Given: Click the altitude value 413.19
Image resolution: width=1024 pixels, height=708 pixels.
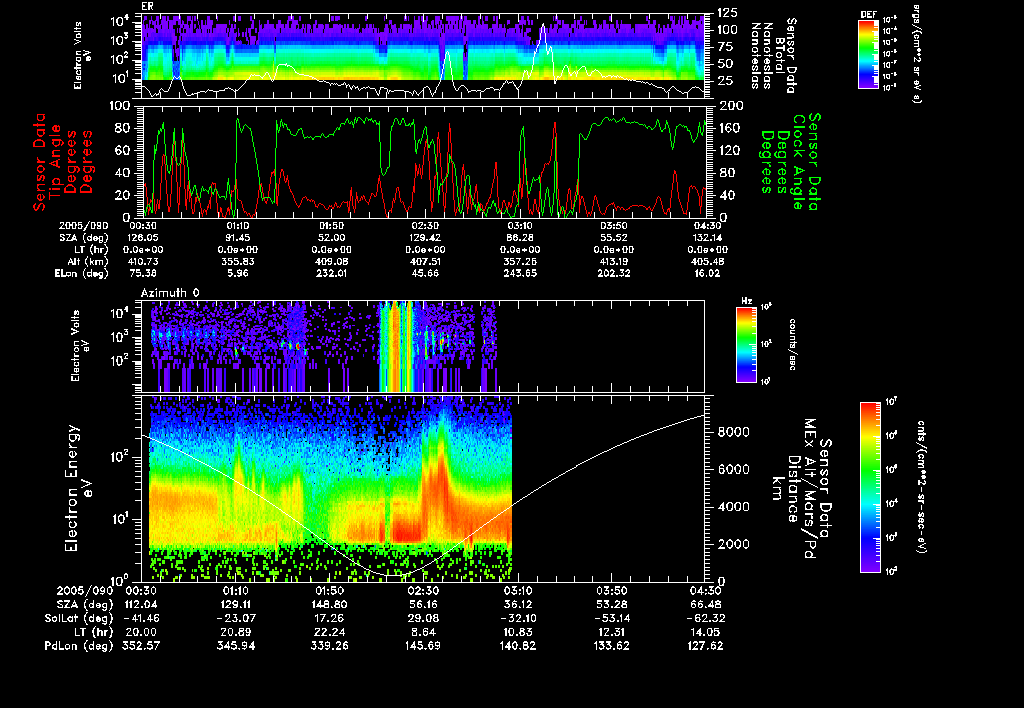Looking at the screenshot, I should click(613, 261).
